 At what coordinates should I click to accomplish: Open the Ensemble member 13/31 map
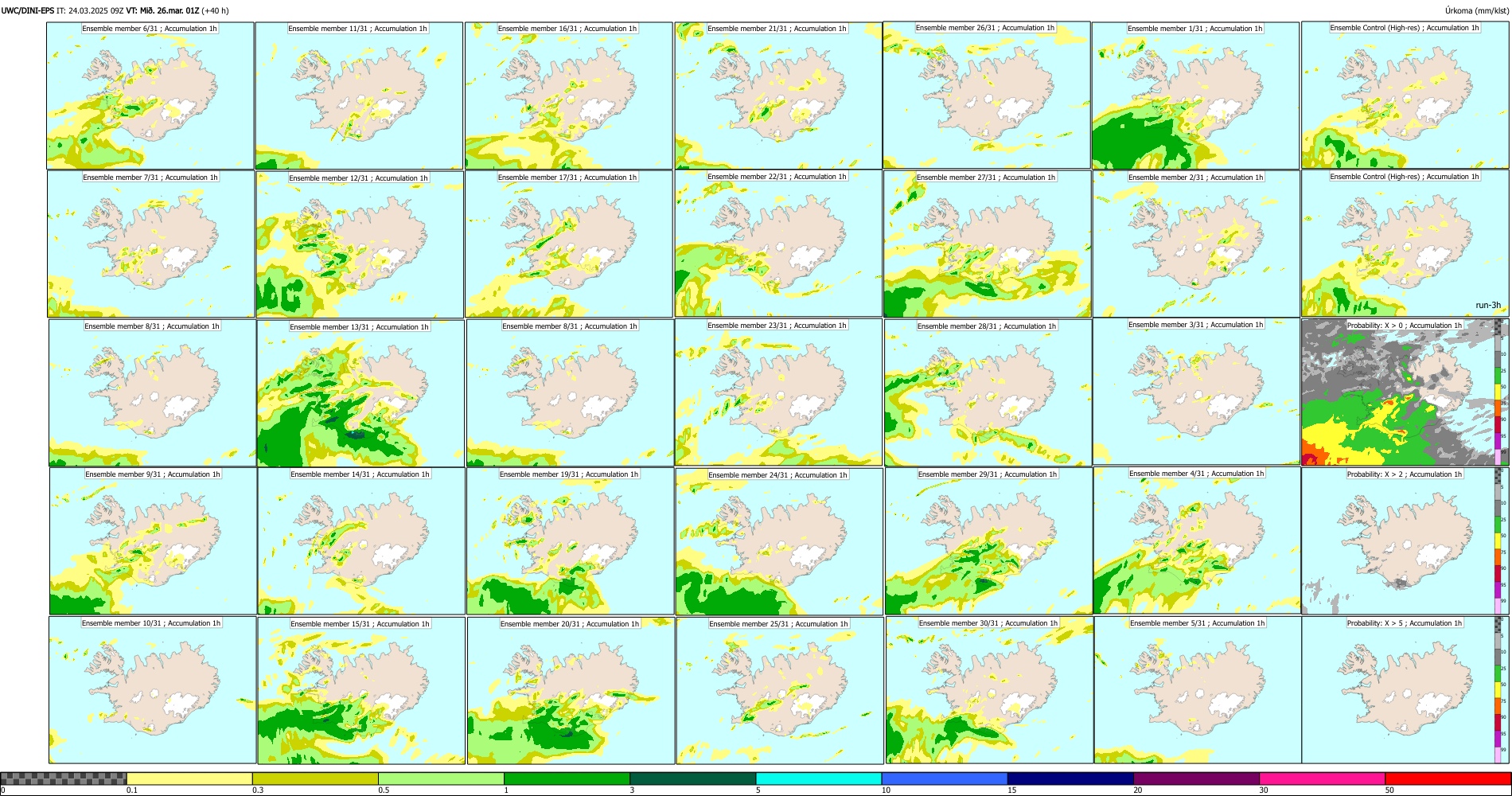coord(360,393)
